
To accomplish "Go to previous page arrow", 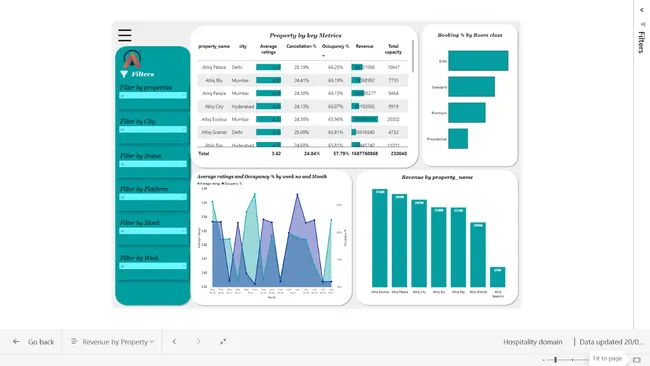I will [174, 342].
